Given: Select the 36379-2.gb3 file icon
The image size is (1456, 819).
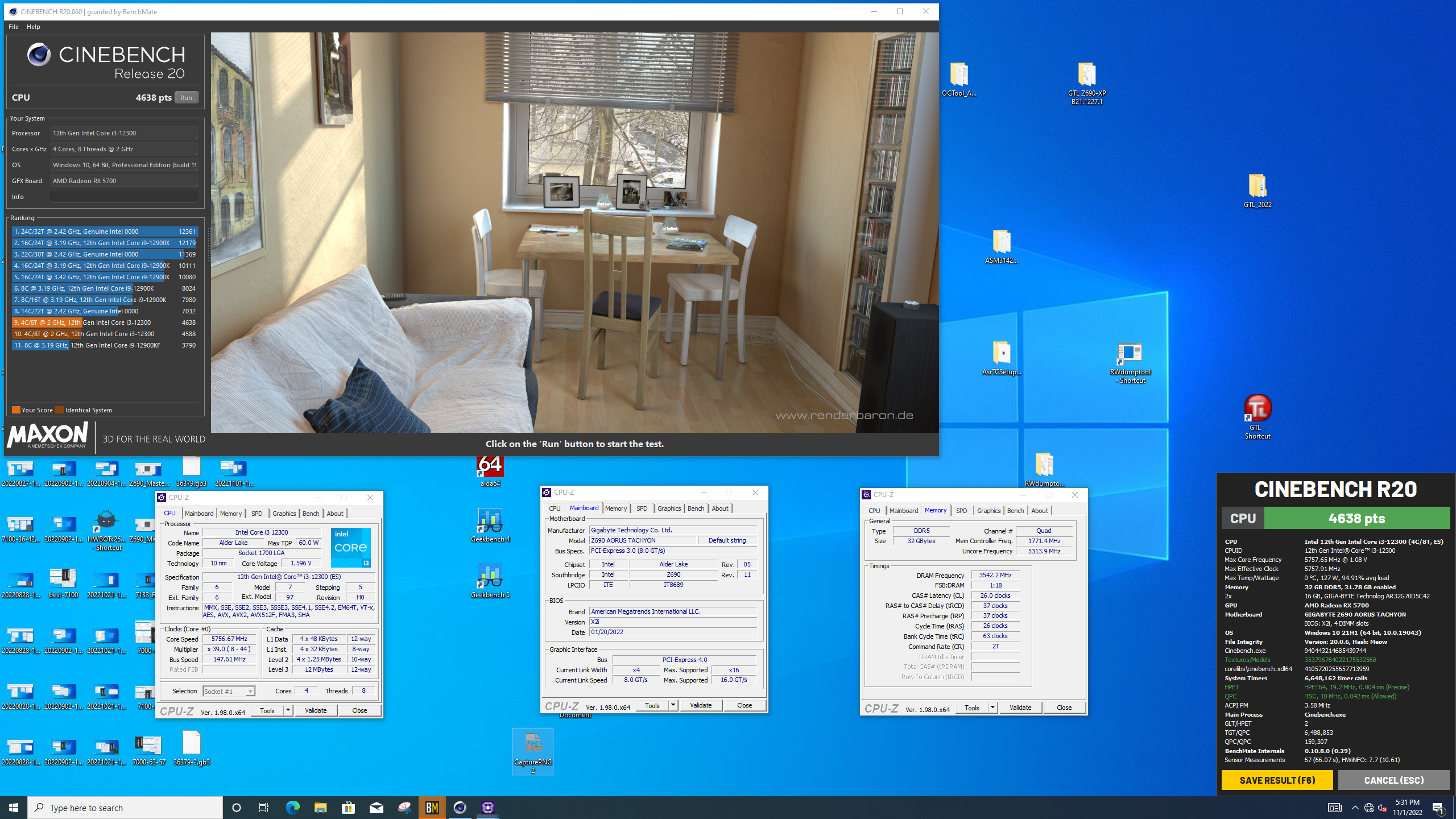Looking at the screenshot, I should click(x=191, y=748).
